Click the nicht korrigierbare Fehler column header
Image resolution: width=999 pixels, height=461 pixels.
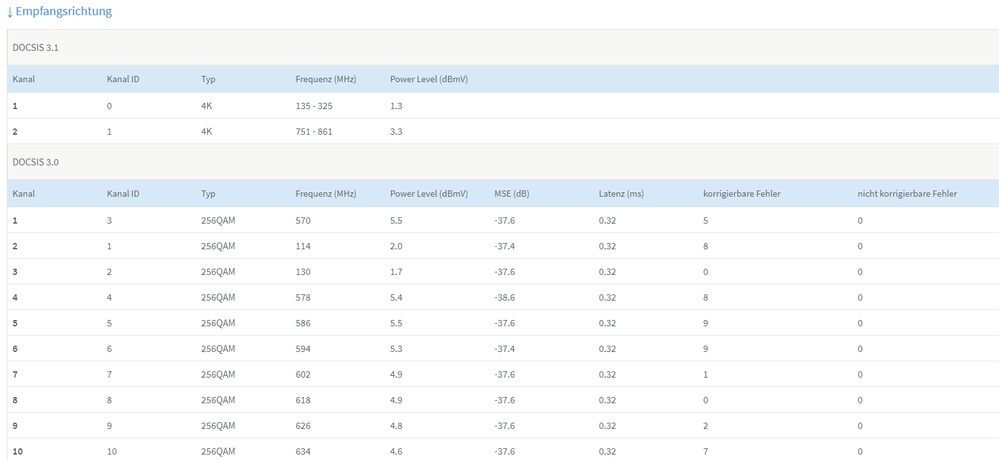907,194
